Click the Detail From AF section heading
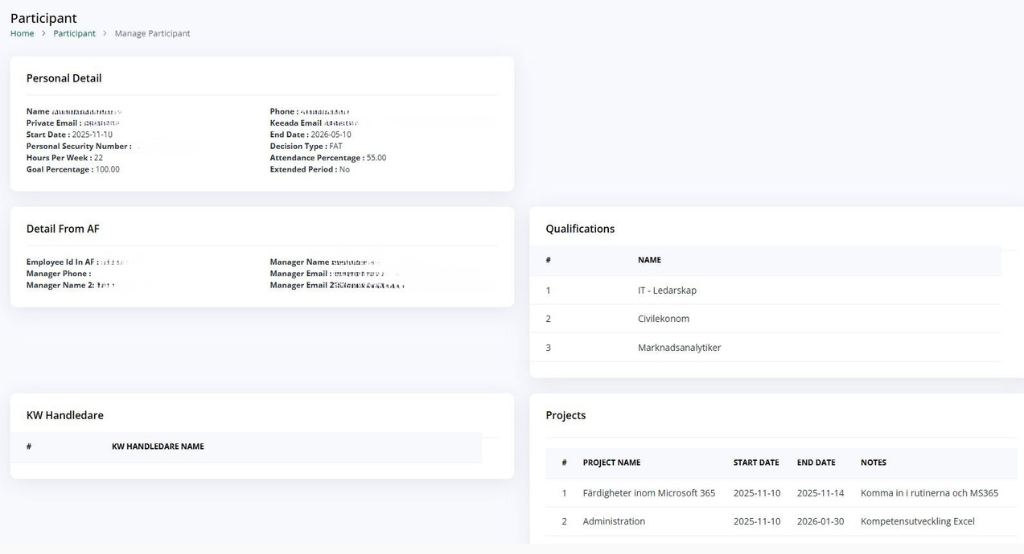Viewport: 1024px width, 554px height. [x=63, y=229]
